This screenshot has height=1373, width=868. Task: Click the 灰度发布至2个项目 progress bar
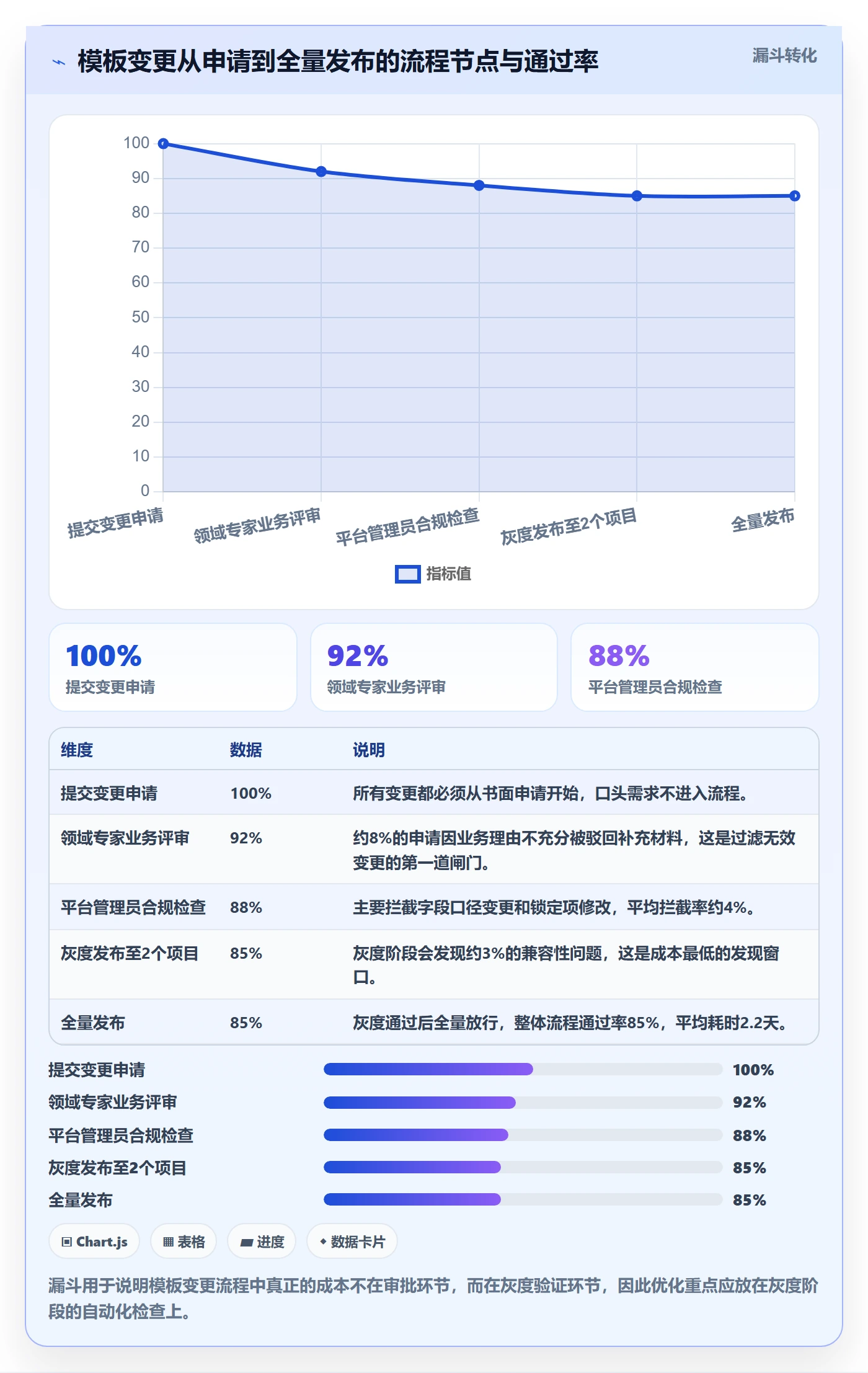point(523,1167)
